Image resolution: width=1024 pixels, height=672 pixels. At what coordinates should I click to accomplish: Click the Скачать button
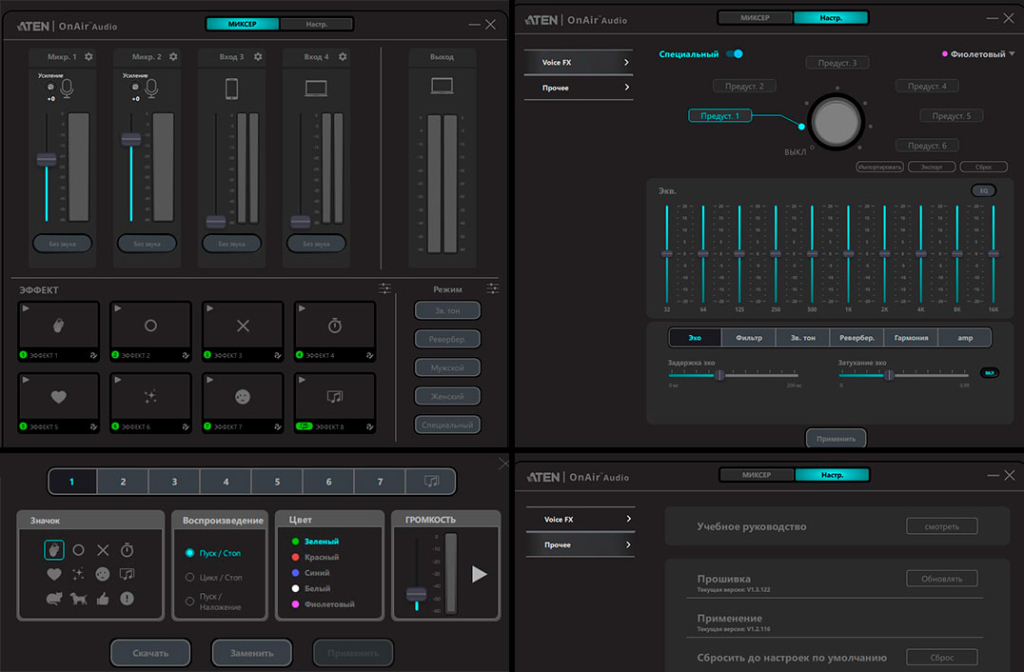151,652
